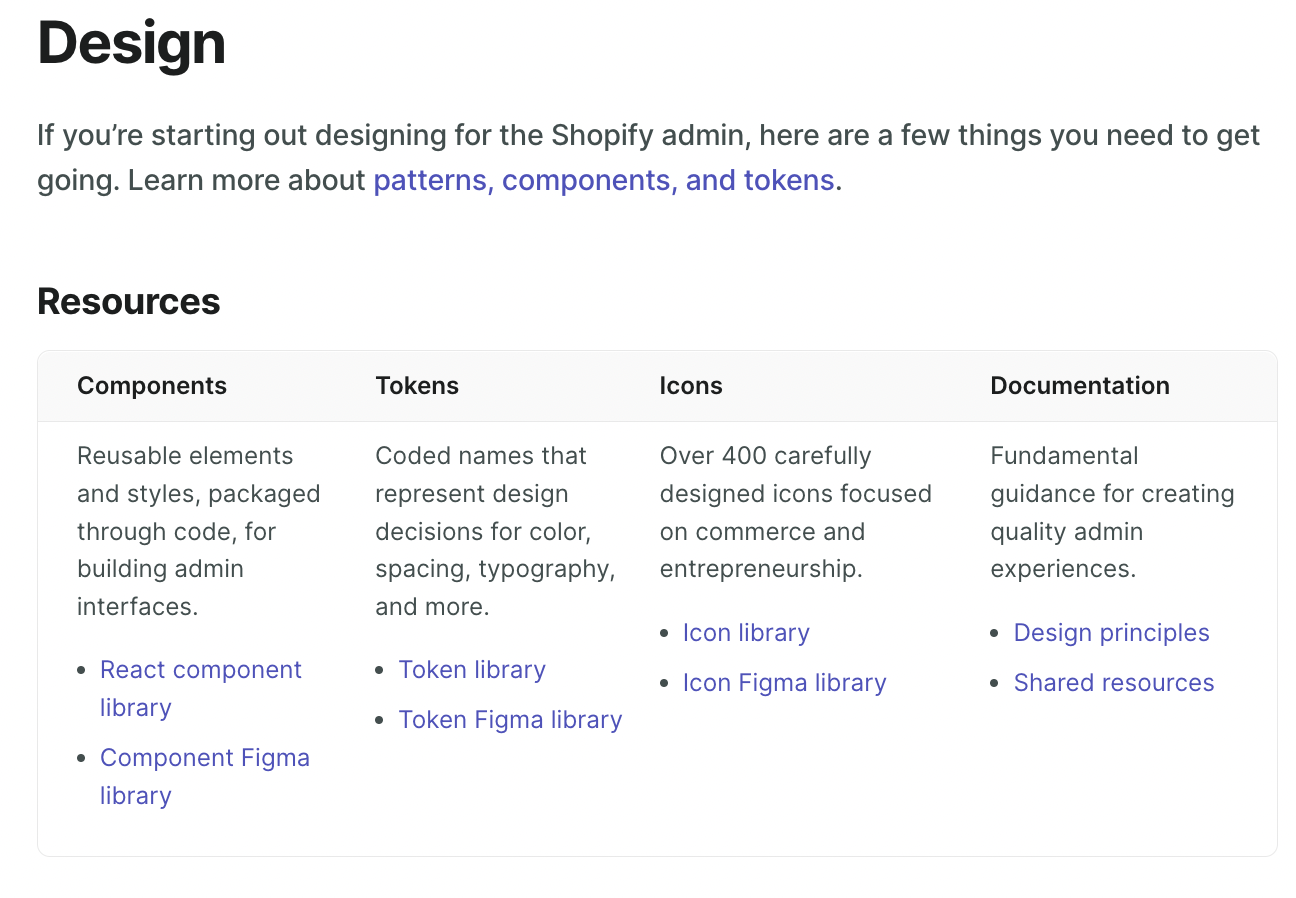Image resolution: width=1296 pixels, height=898 pixels.
Task: Click the "Fundamental guidance" description text
Action: [x=1112, y=512]
